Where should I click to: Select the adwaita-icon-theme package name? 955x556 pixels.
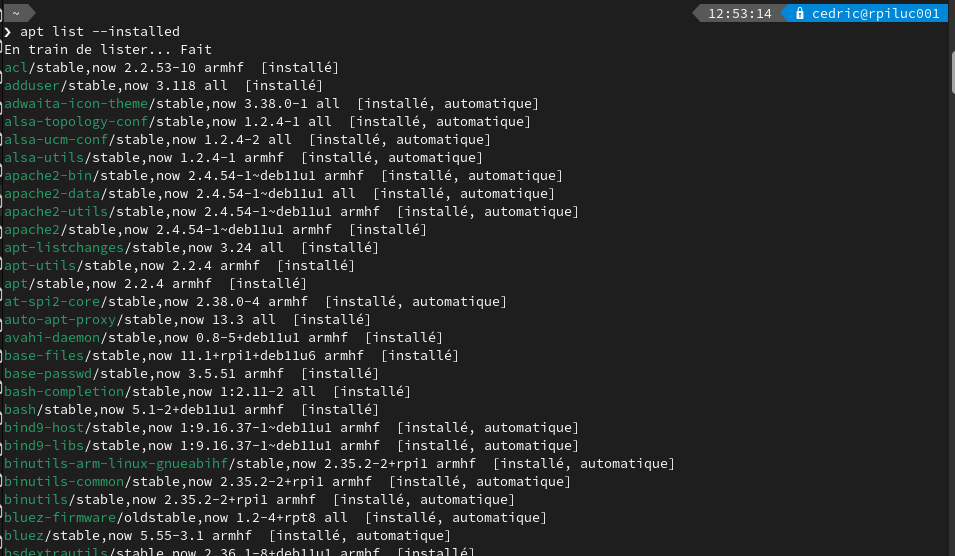coord(76,104)
